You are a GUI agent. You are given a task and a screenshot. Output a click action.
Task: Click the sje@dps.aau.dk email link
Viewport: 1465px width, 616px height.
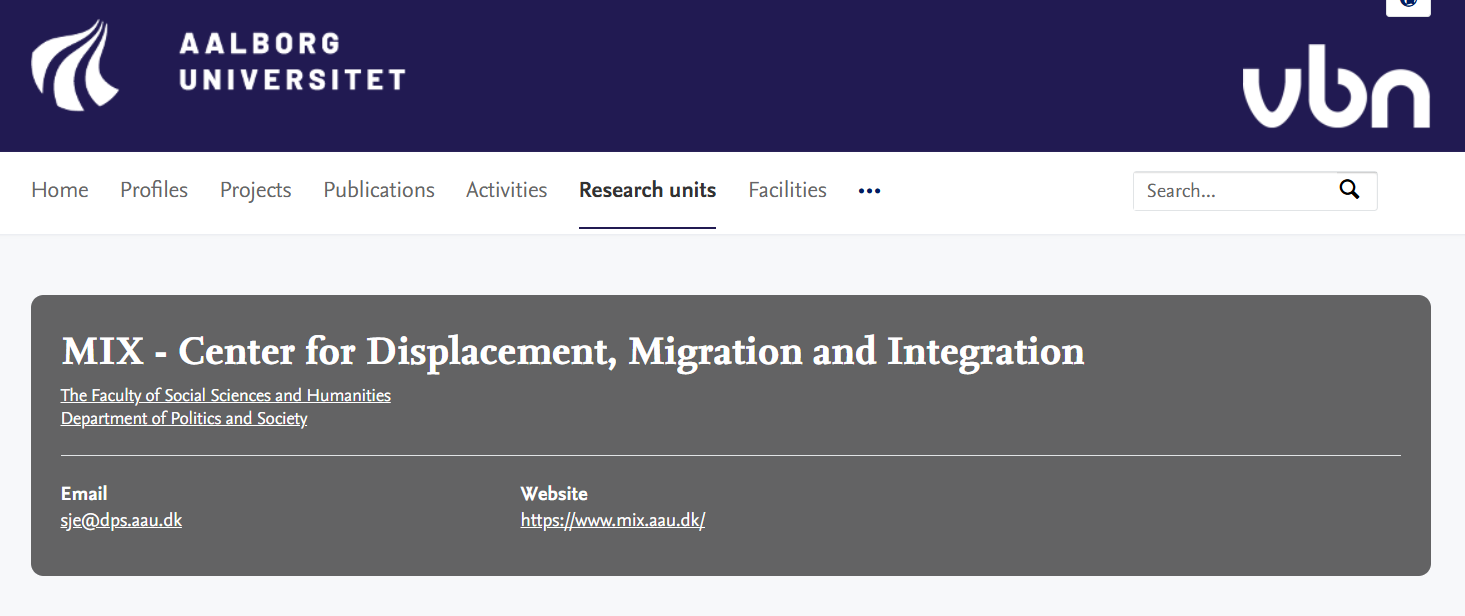pyautogui.click(x=121, y=520)
